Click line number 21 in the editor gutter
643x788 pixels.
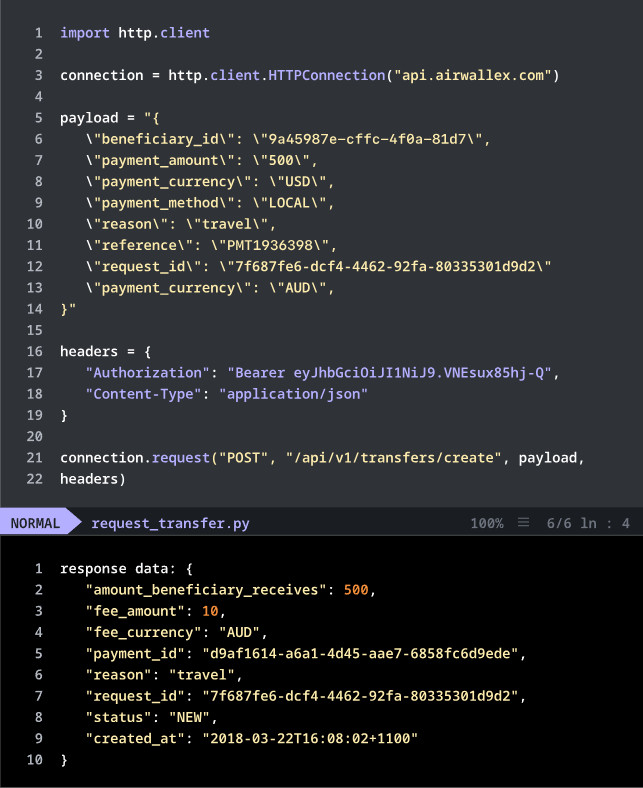point(35,458)
